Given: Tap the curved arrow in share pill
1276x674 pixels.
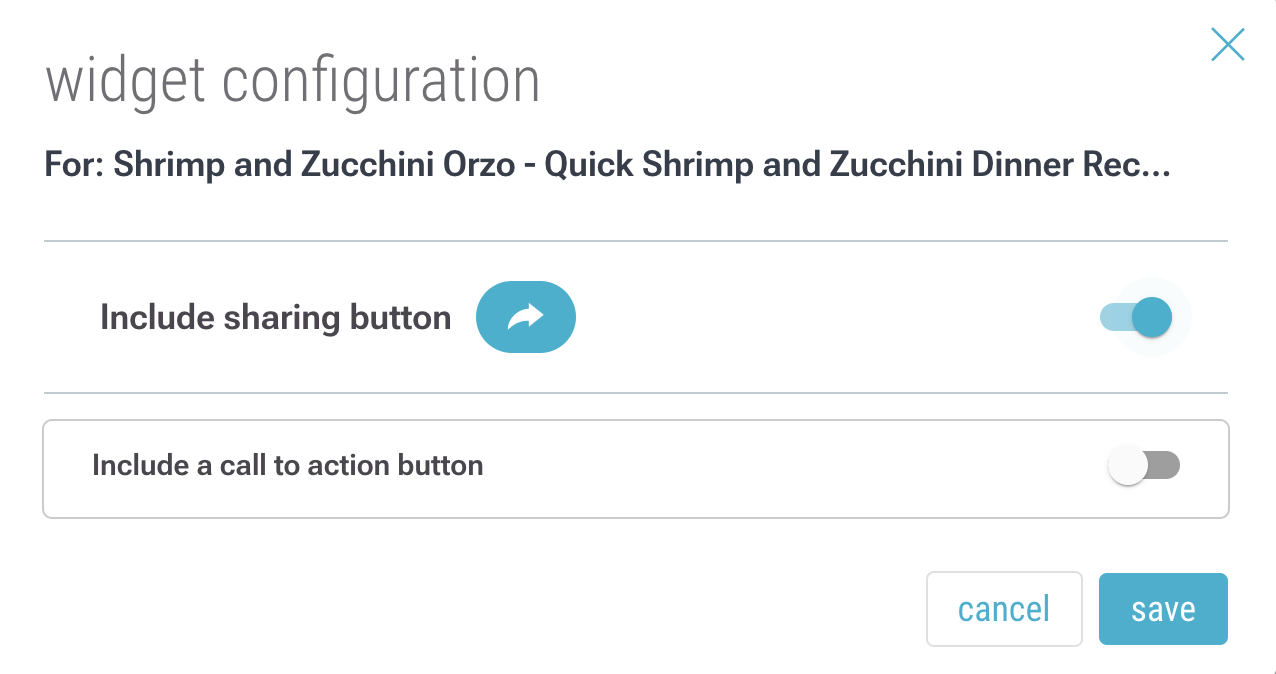Looking at the screenshot, I should (x=526, y=317).
